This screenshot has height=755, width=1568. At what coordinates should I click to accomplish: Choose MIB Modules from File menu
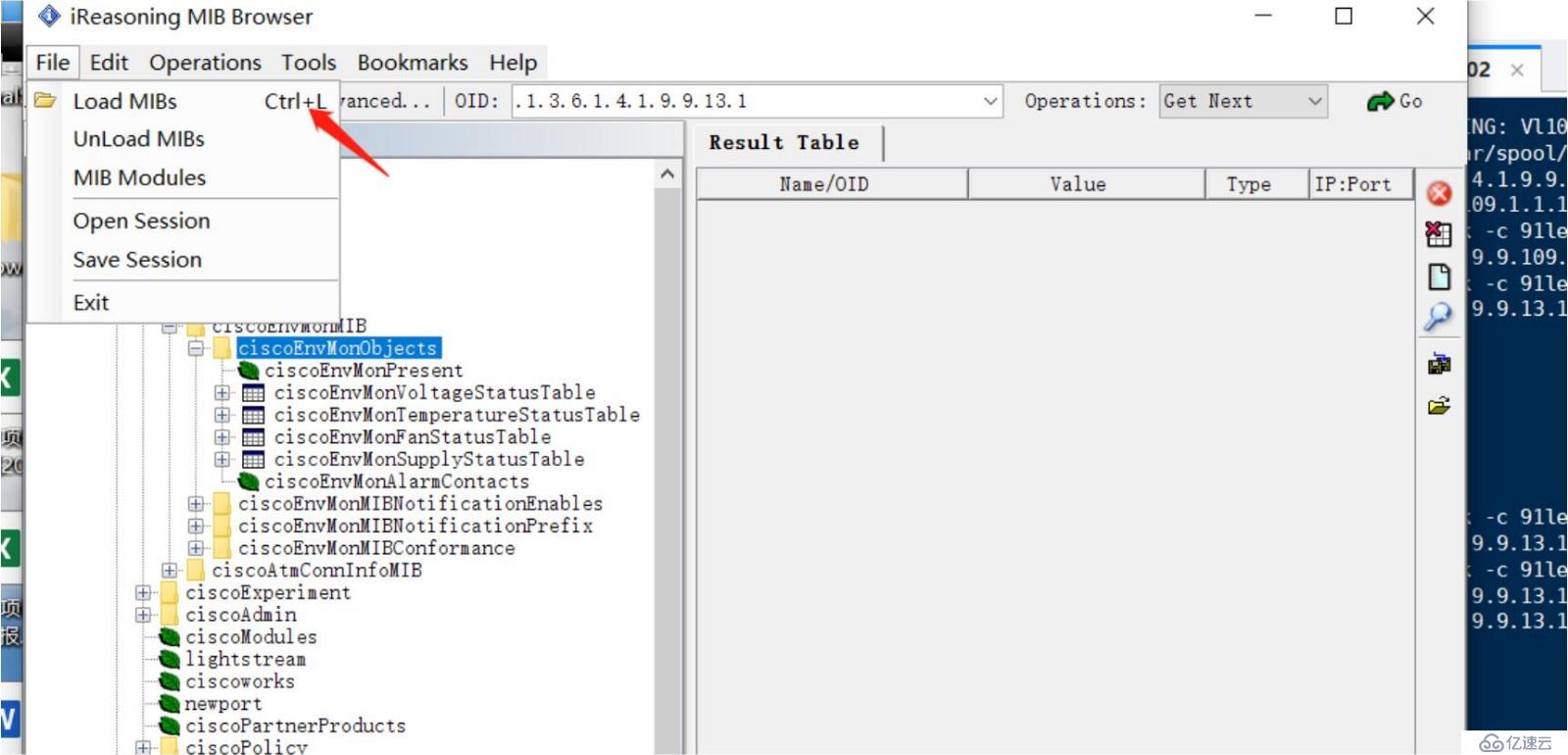pyautogui.click(x=184, y=177)
